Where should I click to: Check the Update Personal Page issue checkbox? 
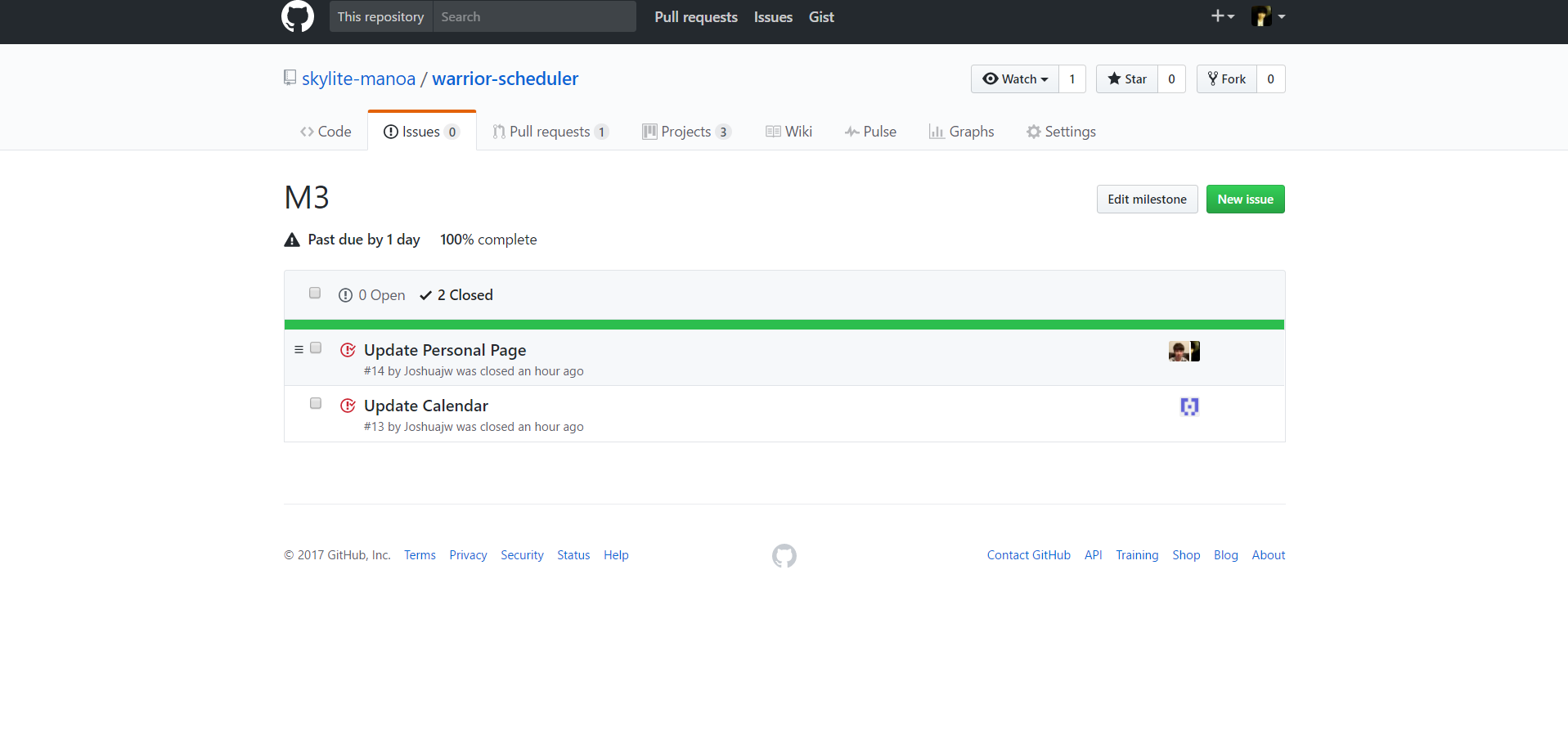coord(316,348)
